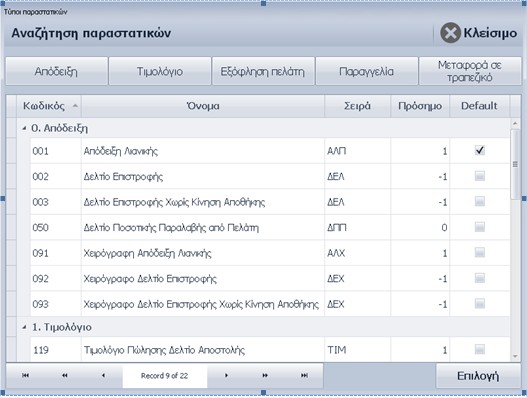The image size is (527, 398).
Task: Filter by Τιμολόγιο button
Action: 160,71
